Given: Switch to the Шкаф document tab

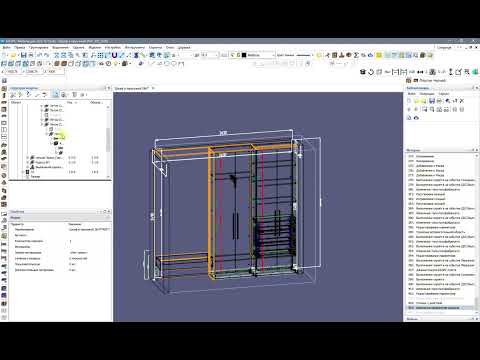Looking at the screenshot, I should (132, 88).
